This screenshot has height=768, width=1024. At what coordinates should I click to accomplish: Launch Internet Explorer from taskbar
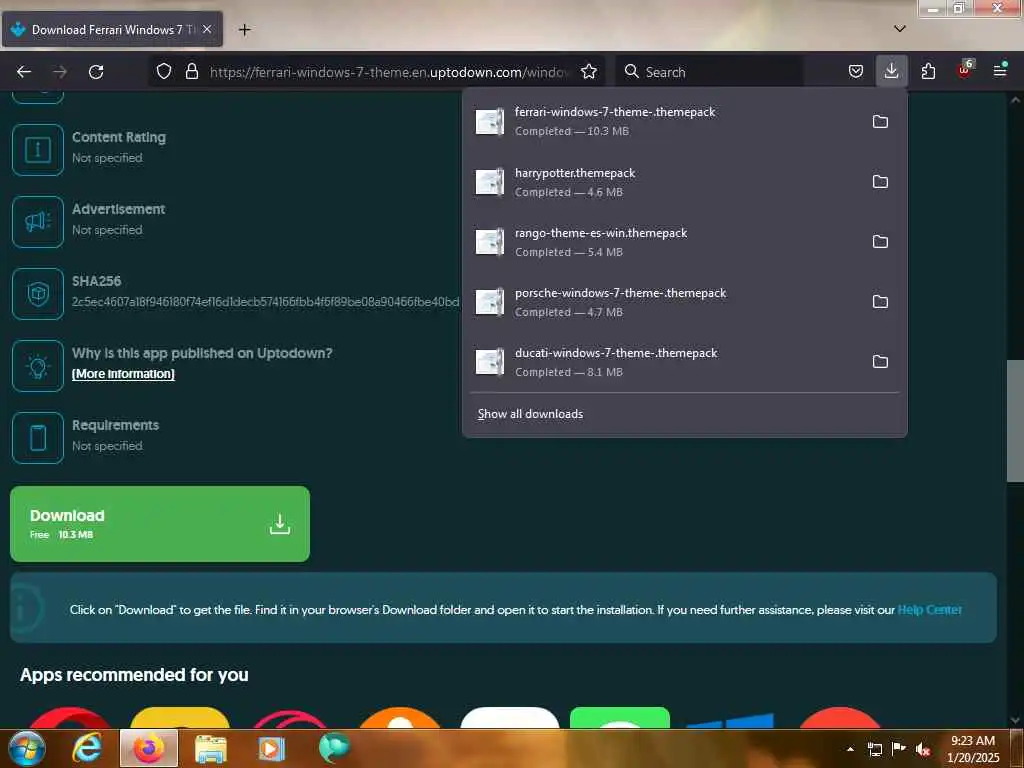88,748
